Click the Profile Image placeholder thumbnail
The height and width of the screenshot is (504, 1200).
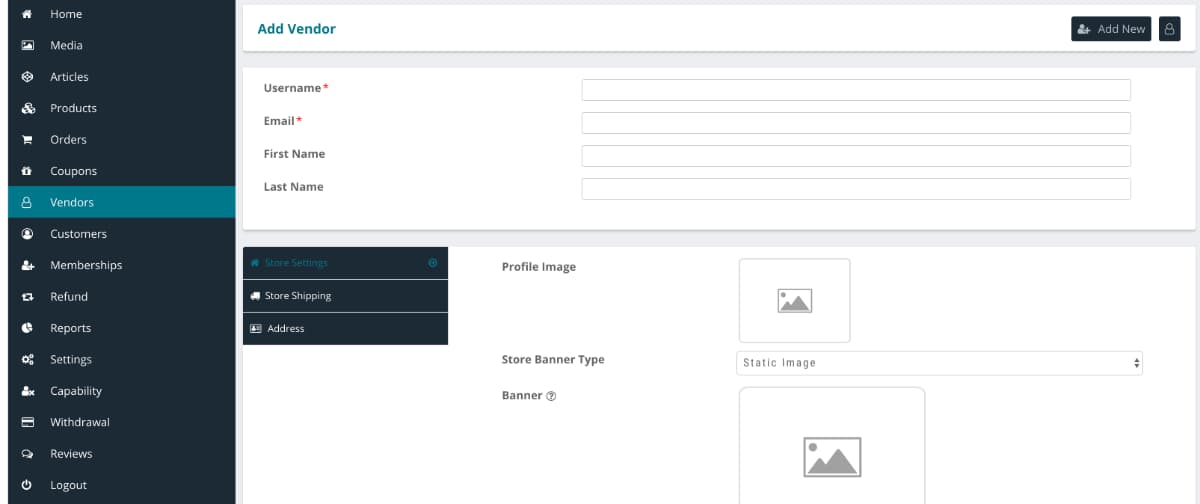click(794, 301)
